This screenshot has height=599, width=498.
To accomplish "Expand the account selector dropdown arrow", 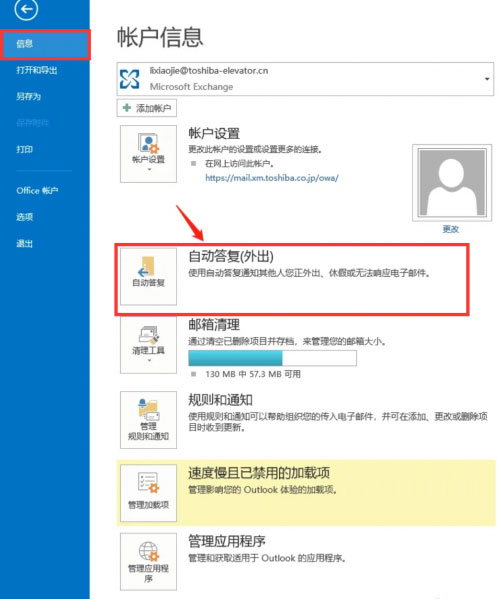I will click(487, 79).
